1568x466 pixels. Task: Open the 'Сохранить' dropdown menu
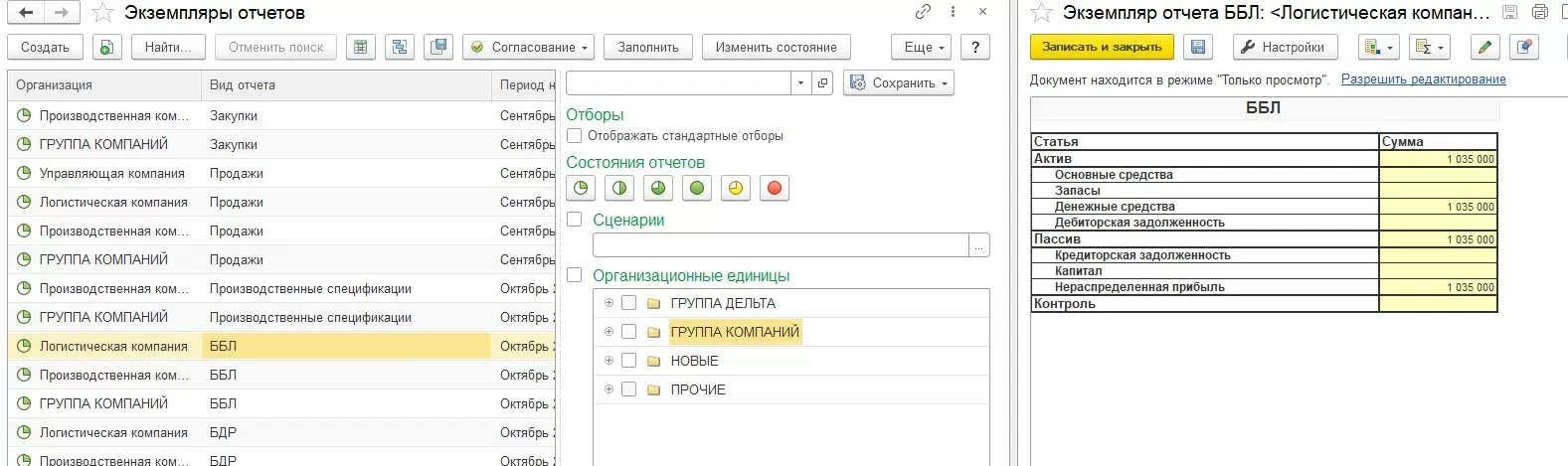[x=899, y=83]
